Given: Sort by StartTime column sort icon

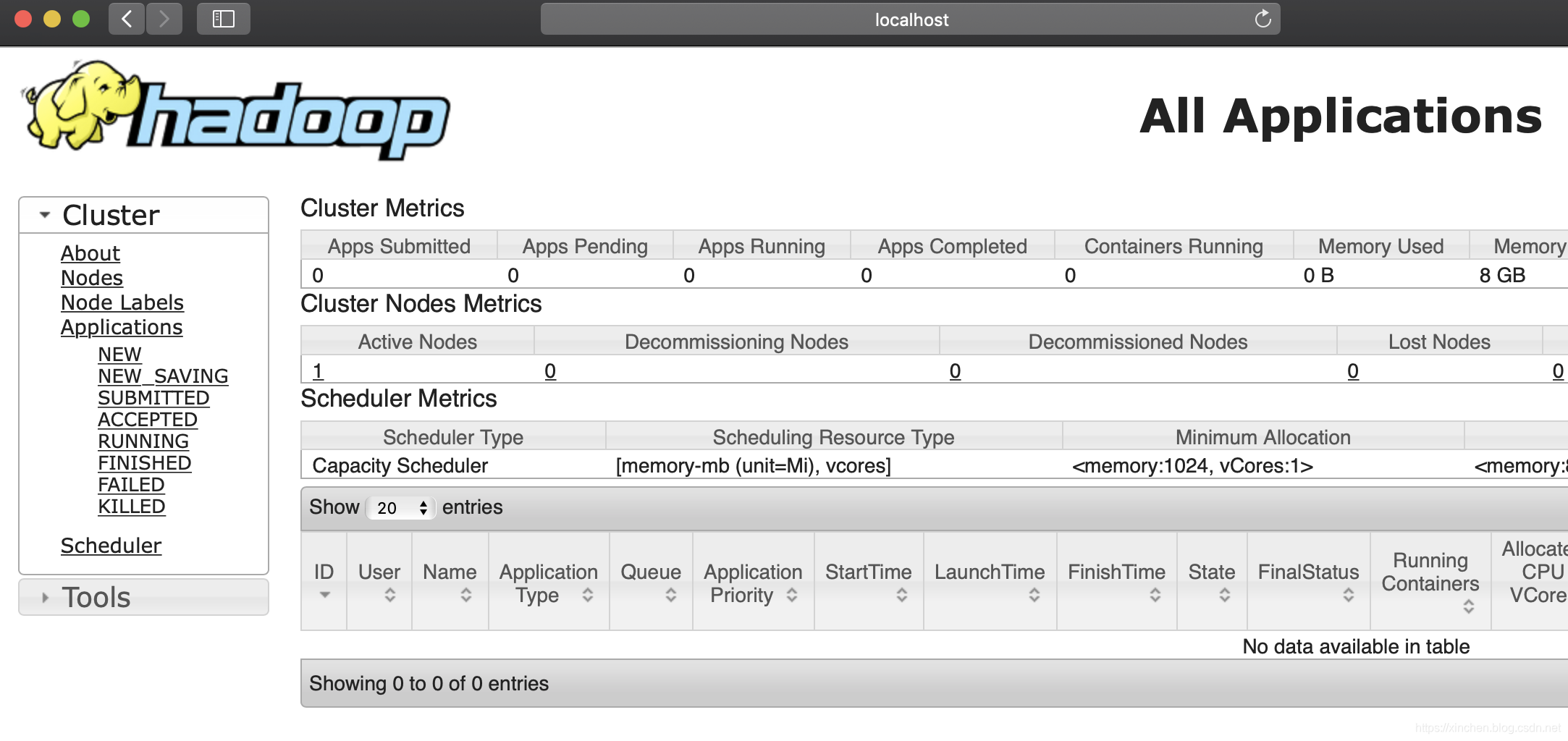Looking at the screenshot, I should pyautogui.click(x=902, y=595).
